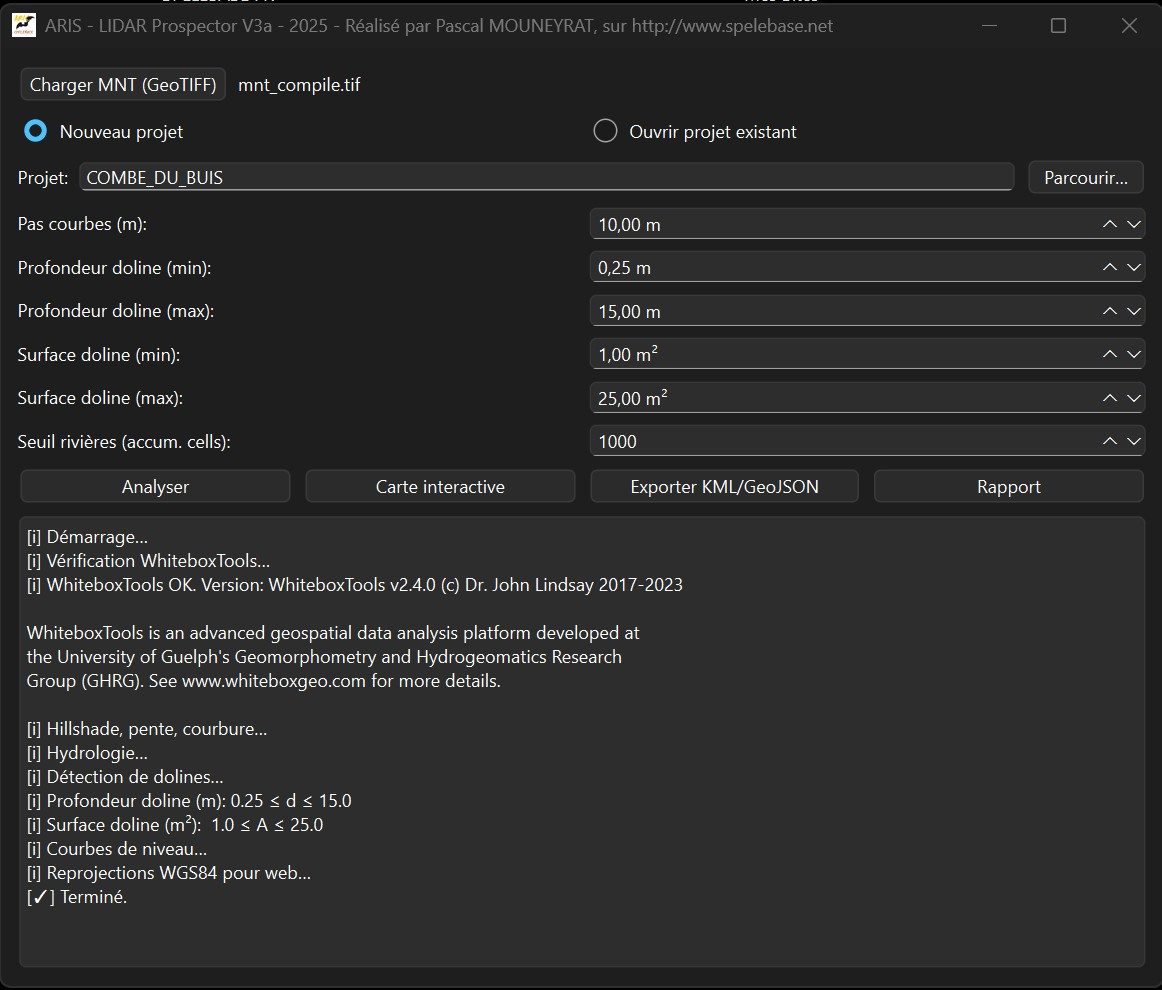1162x990 pixels.
Task: Select the Nouveau projet radio button
Action: pos(36,131)
